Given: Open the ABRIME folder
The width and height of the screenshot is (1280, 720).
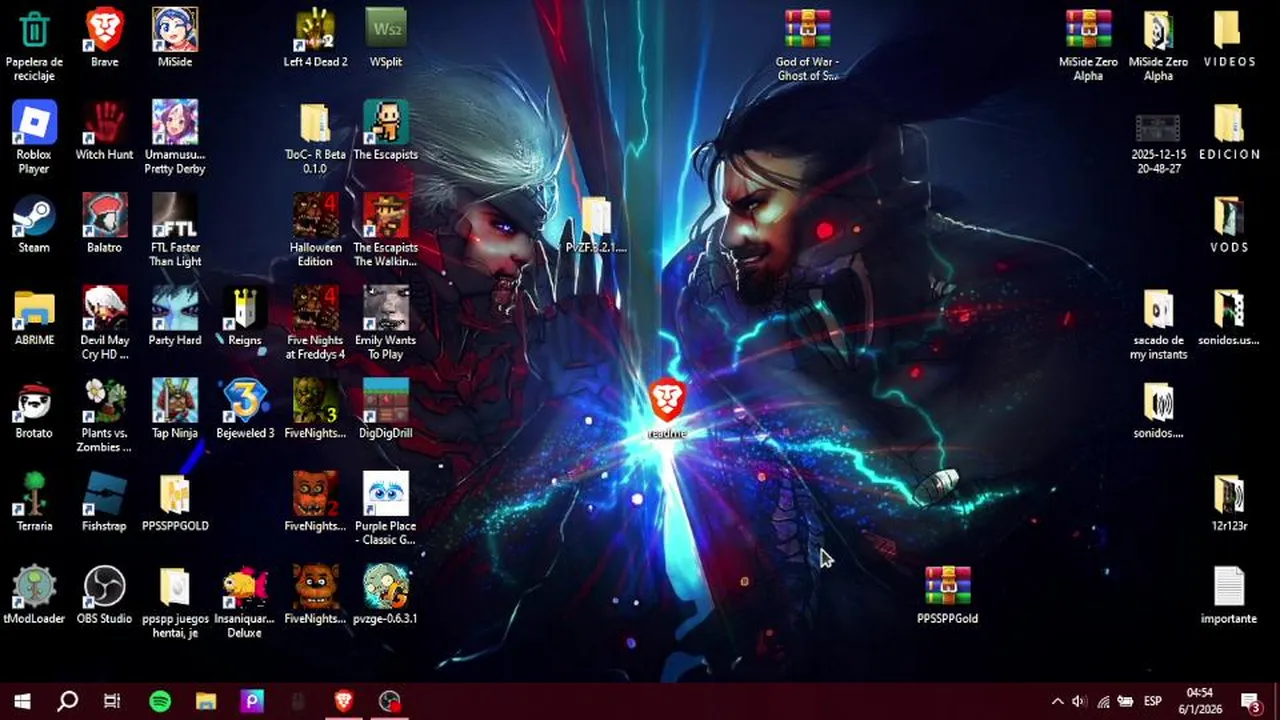Looking at the screenshot, I should (x=34, y=317).
